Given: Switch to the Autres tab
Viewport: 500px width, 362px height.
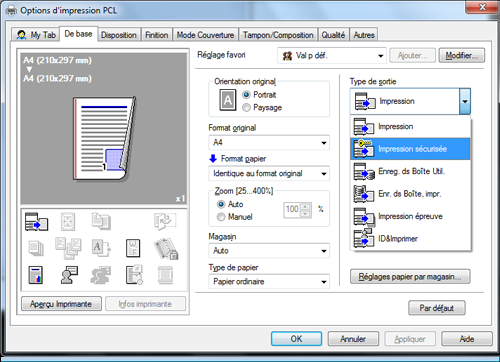Looking at the screenshot, I should coord(364,35).
